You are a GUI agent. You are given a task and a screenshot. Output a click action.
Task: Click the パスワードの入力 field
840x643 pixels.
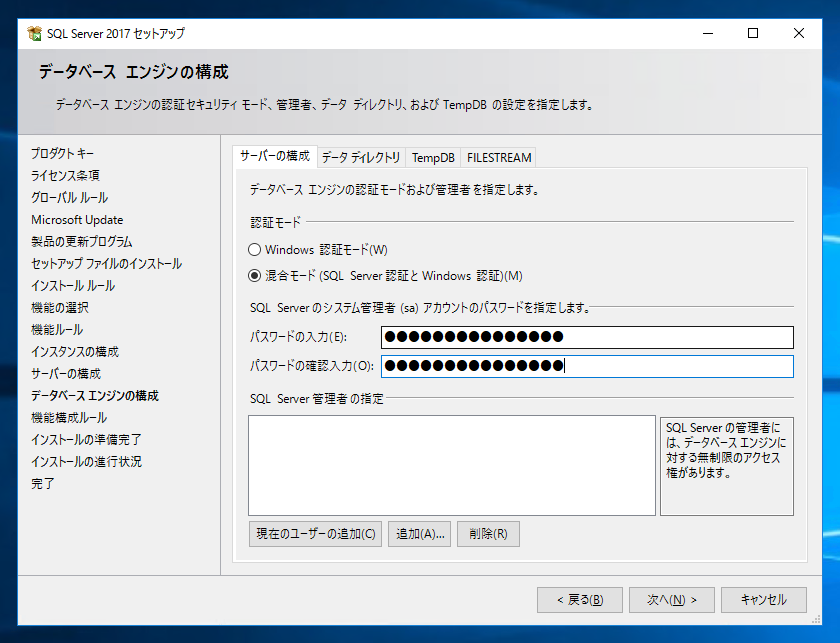pos(587,337)
